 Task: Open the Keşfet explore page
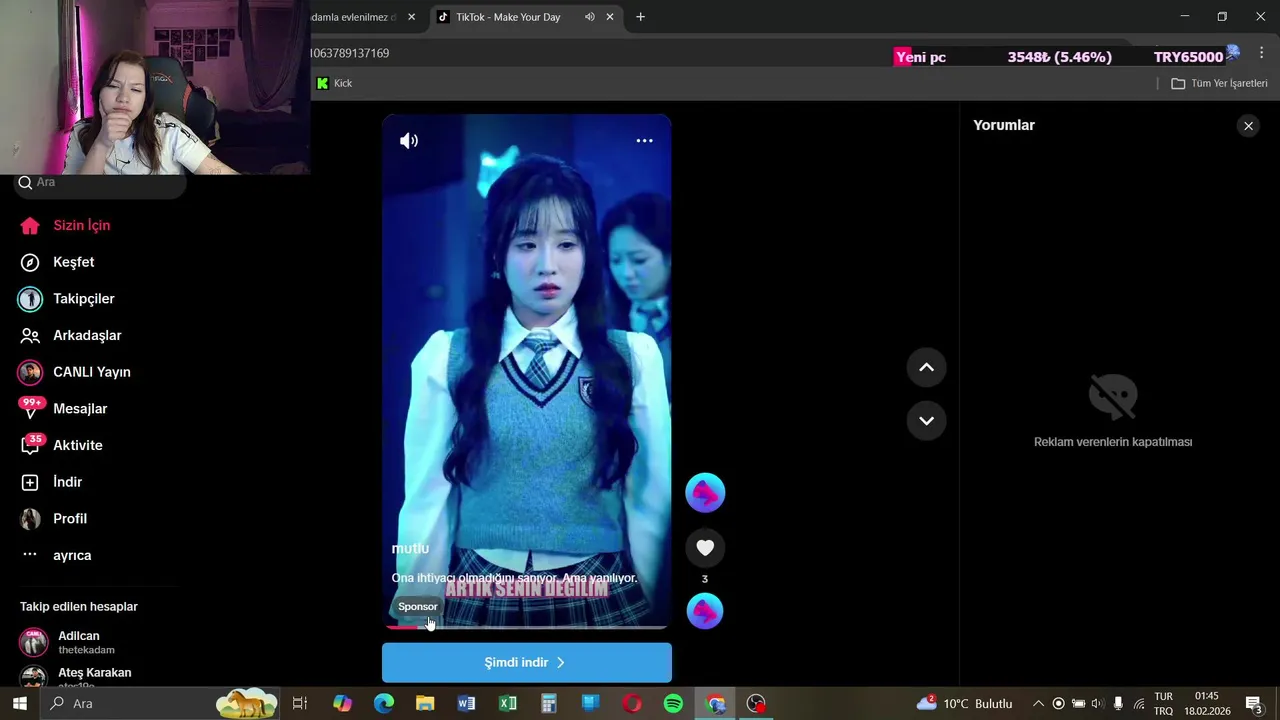coord(58,262)
